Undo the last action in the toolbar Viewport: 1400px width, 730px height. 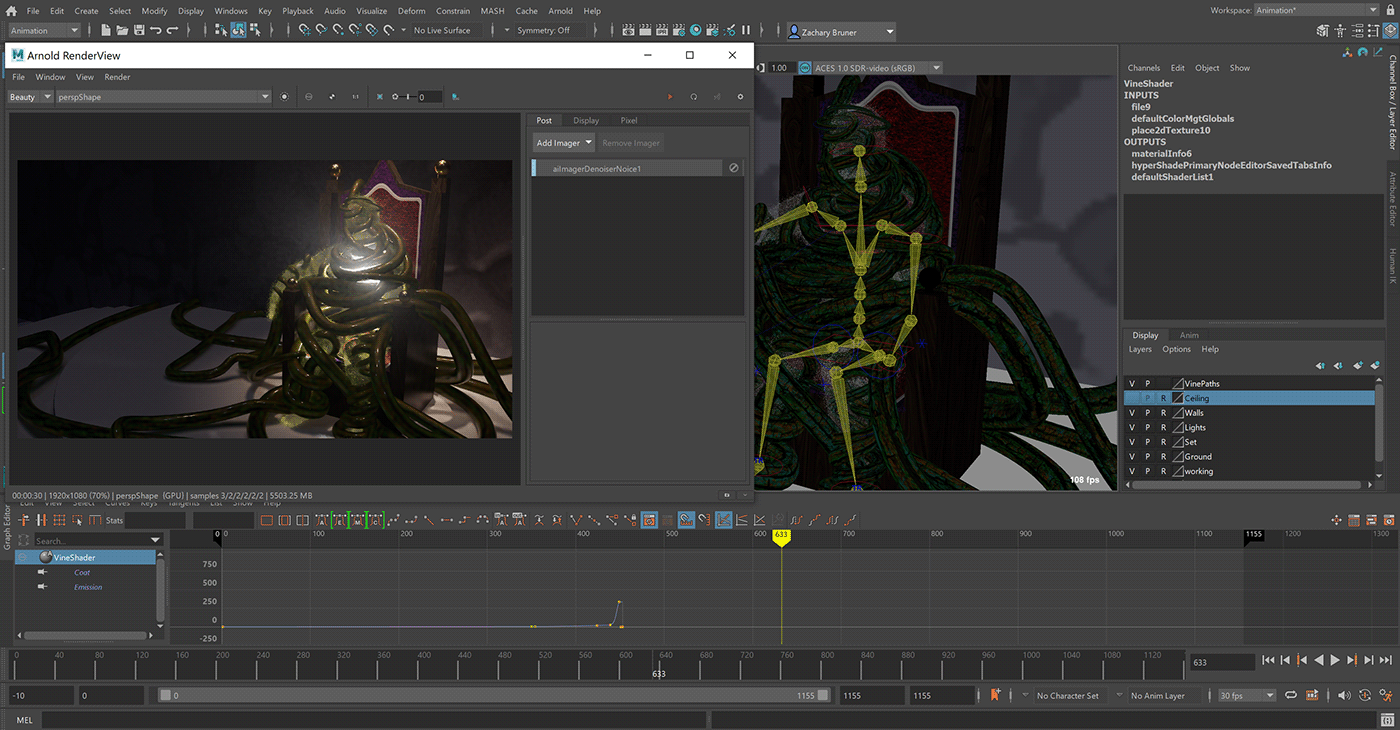tap(156, 30)
